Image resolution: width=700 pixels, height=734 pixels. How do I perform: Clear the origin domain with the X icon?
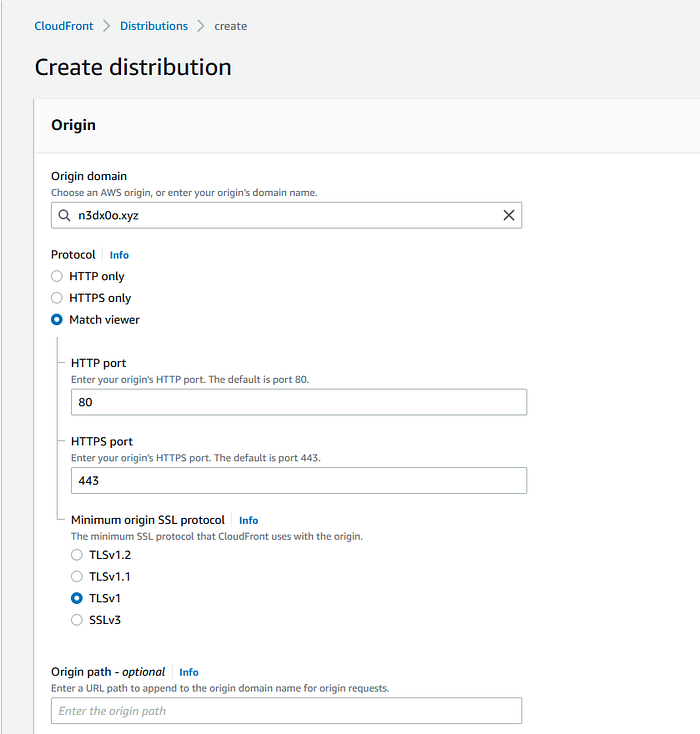point(508,215)
